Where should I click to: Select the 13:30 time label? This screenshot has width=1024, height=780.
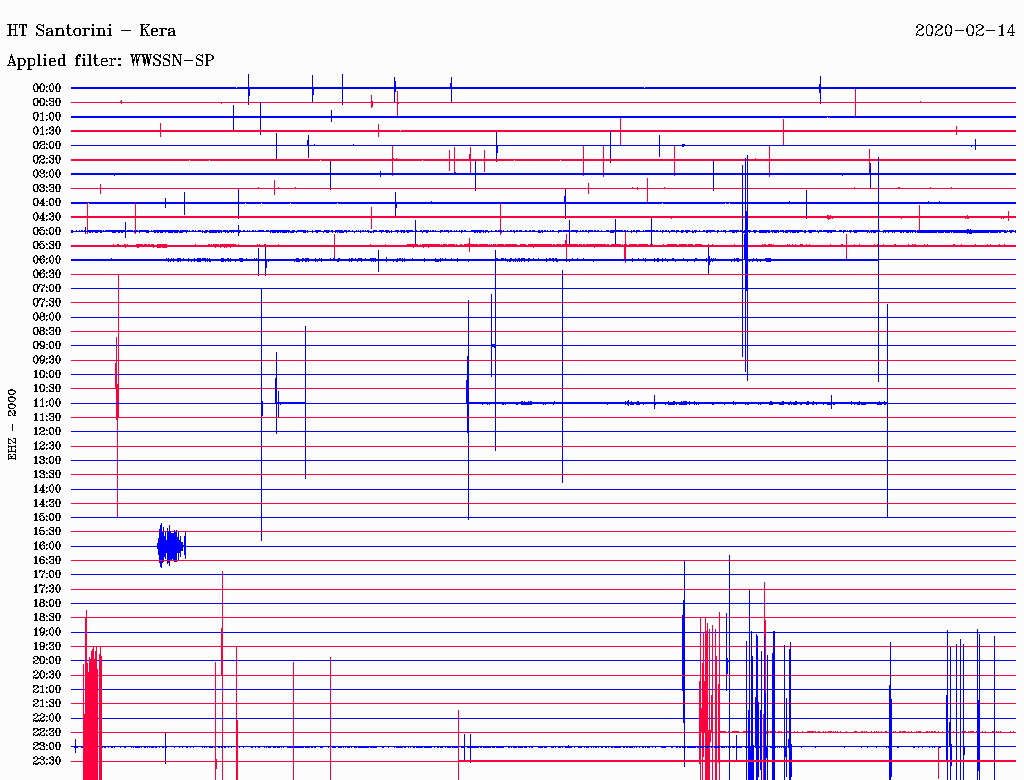point(47,474)
